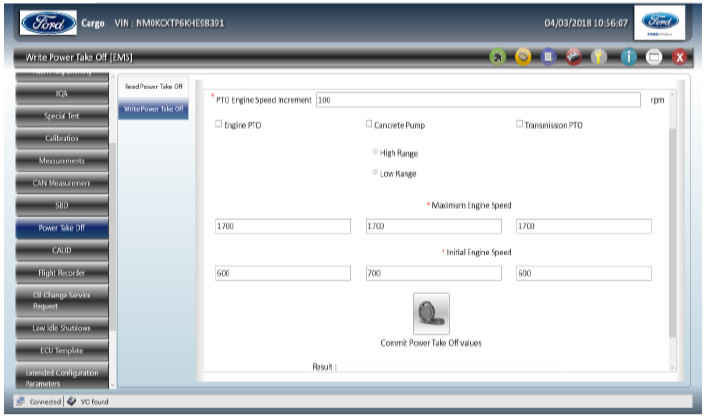Switch to Read Power Take Off tab
Image resolution: width=705 pixels, height=418 pixels.
(153, 86)
